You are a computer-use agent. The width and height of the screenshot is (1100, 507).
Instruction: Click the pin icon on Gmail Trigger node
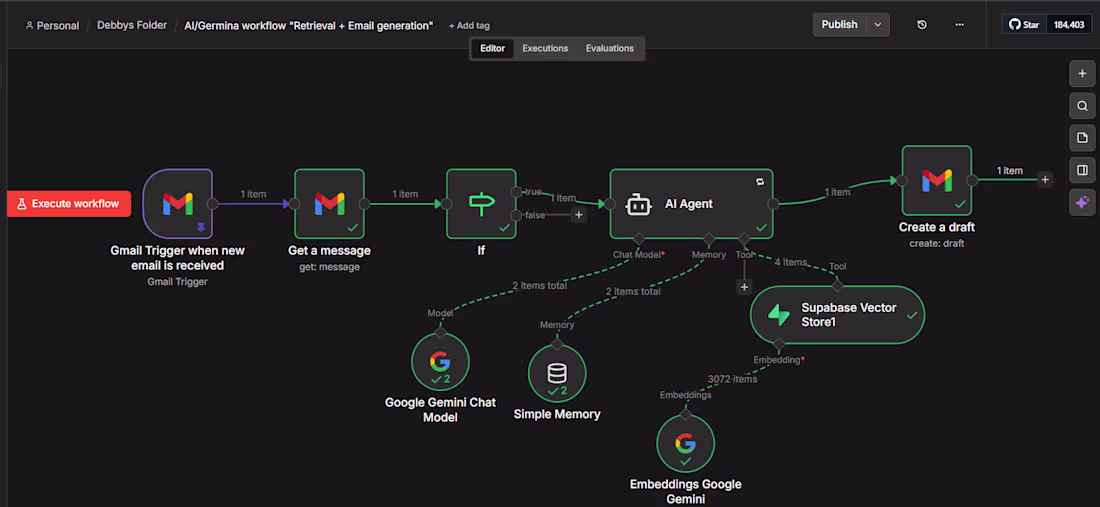pos(201,227)
